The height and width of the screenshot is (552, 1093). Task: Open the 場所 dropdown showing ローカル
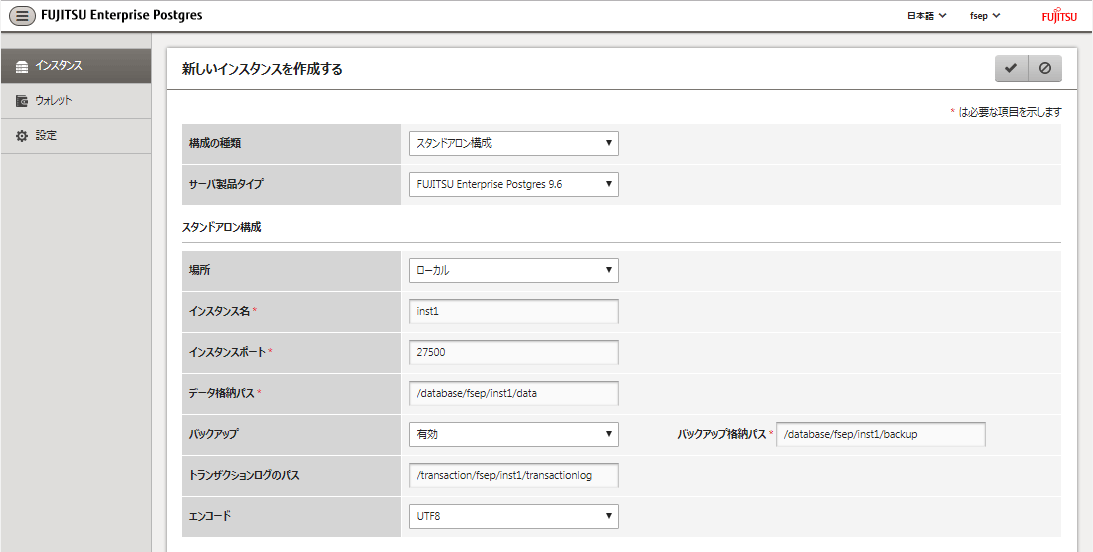click(x=514, y=270)
